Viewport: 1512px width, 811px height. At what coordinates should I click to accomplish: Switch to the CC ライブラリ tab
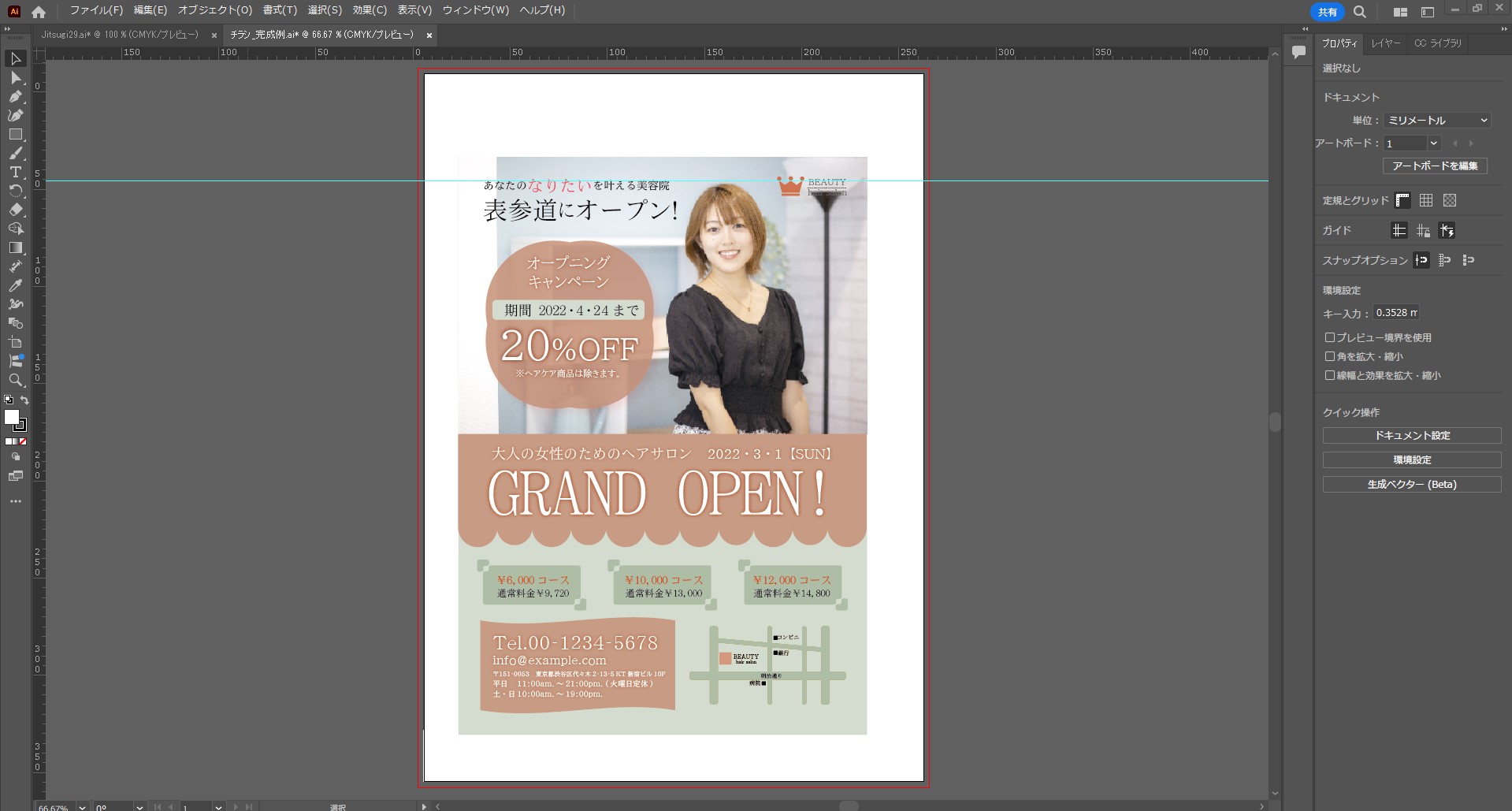coord(1438,43)
